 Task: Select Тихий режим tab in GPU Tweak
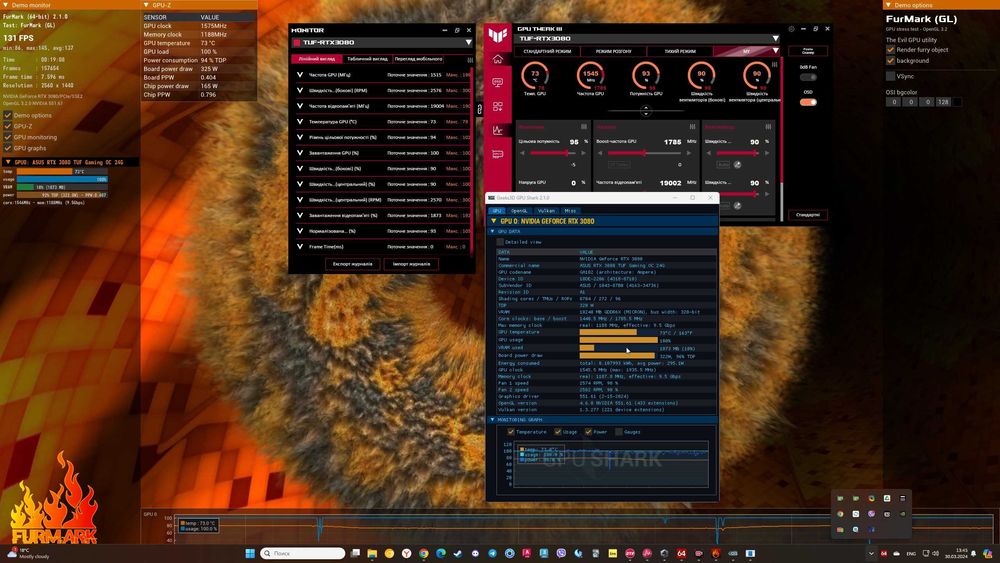point(680,51)
